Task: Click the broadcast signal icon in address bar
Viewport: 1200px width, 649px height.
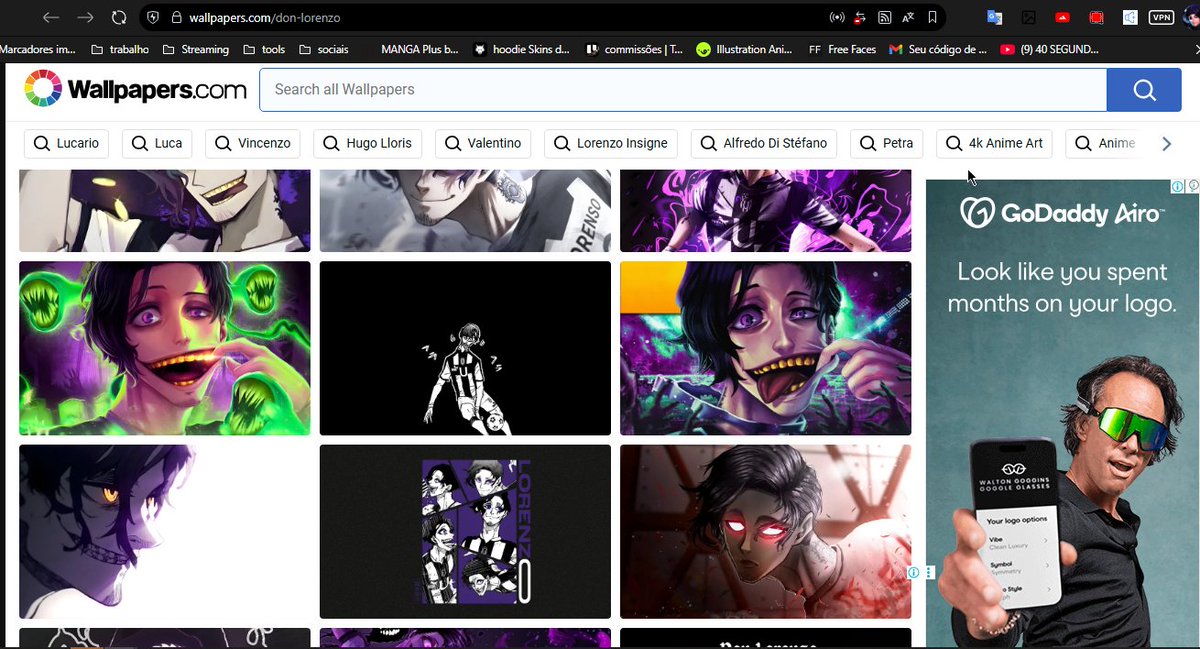Action: click(x=837, y=17)
